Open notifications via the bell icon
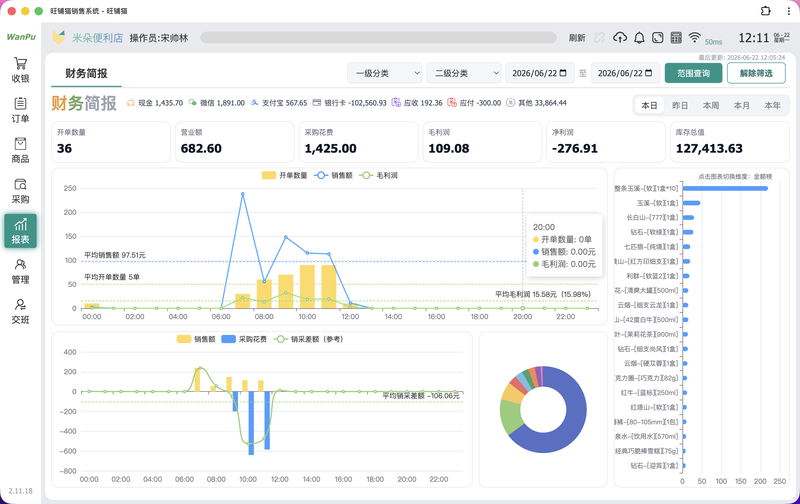This screenshot has width=800, height=504. pyautogui.click(x=639, y=37)
